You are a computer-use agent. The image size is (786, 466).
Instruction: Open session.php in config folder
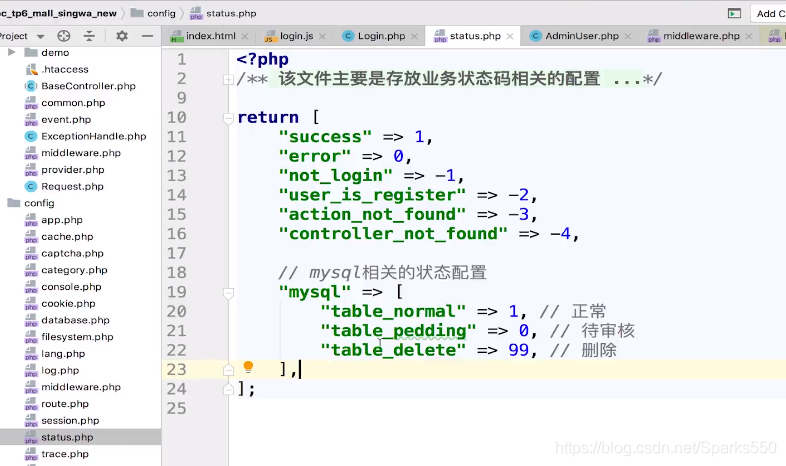click(70, 420)
